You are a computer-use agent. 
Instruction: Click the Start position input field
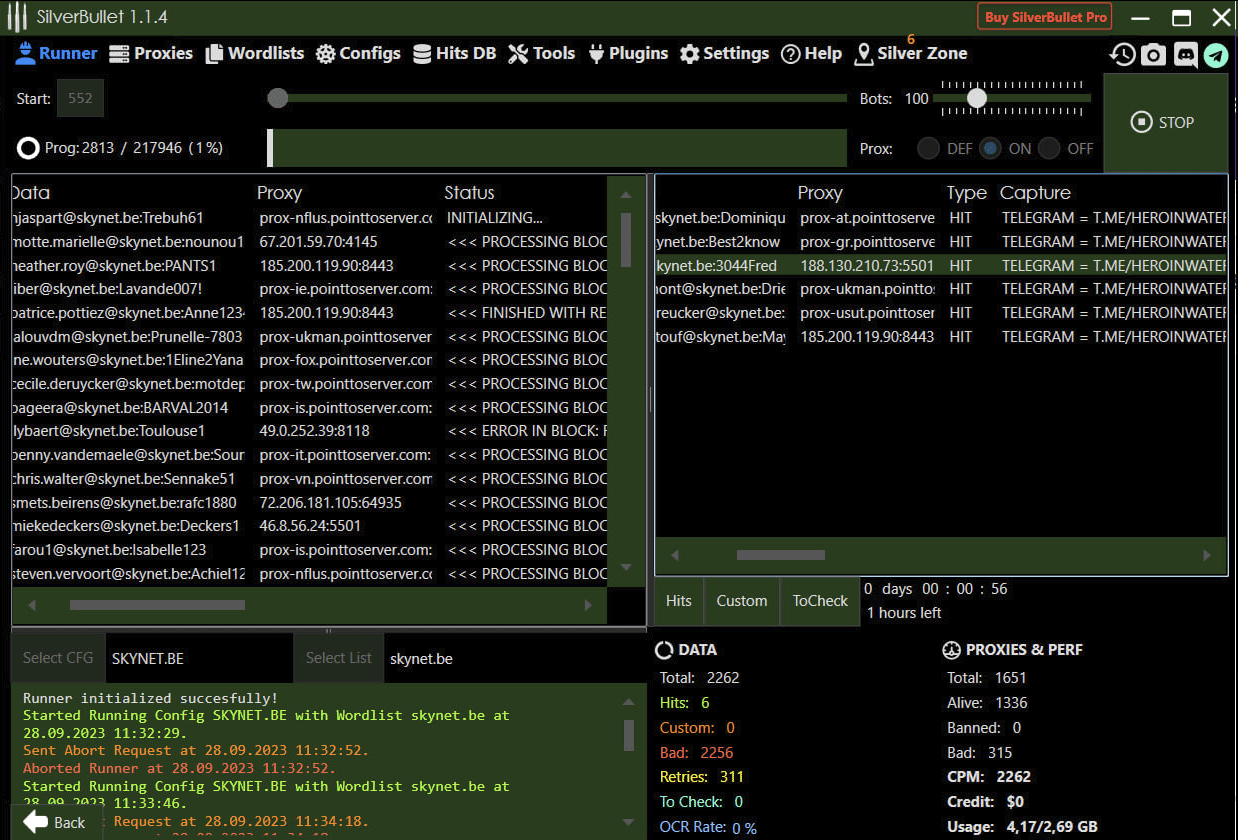(80, 98)
